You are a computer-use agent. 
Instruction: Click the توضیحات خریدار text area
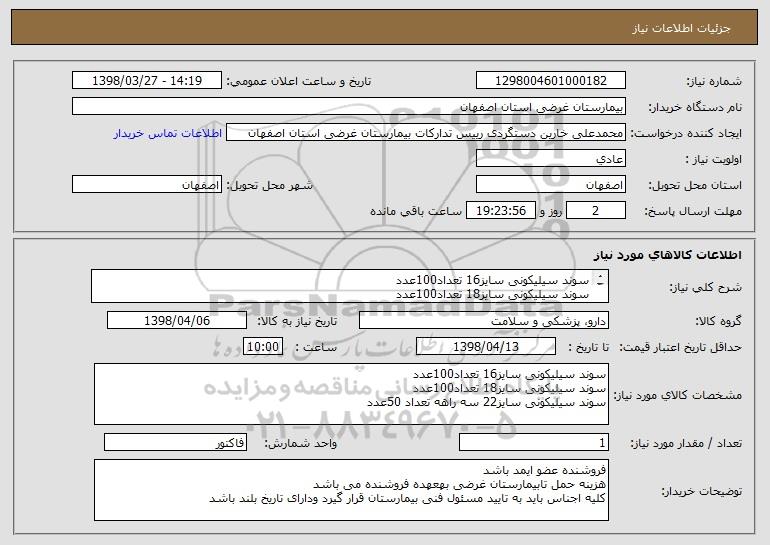[x=351, y=490]
